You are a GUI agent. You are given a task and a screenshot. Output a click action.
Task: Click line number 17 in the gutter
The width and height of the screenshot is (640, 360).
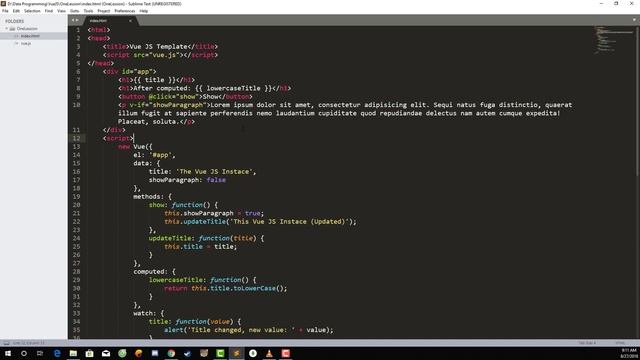76,180
